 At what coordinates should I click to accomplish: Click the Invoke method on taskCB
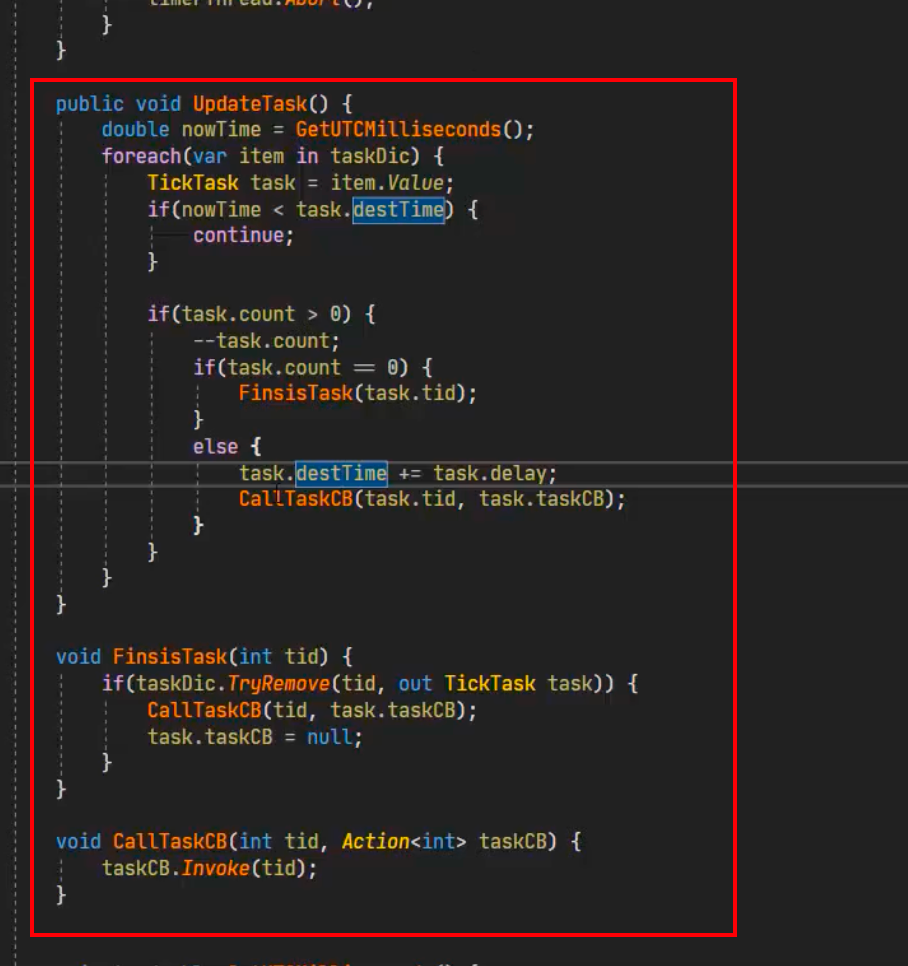coord(215,868)
